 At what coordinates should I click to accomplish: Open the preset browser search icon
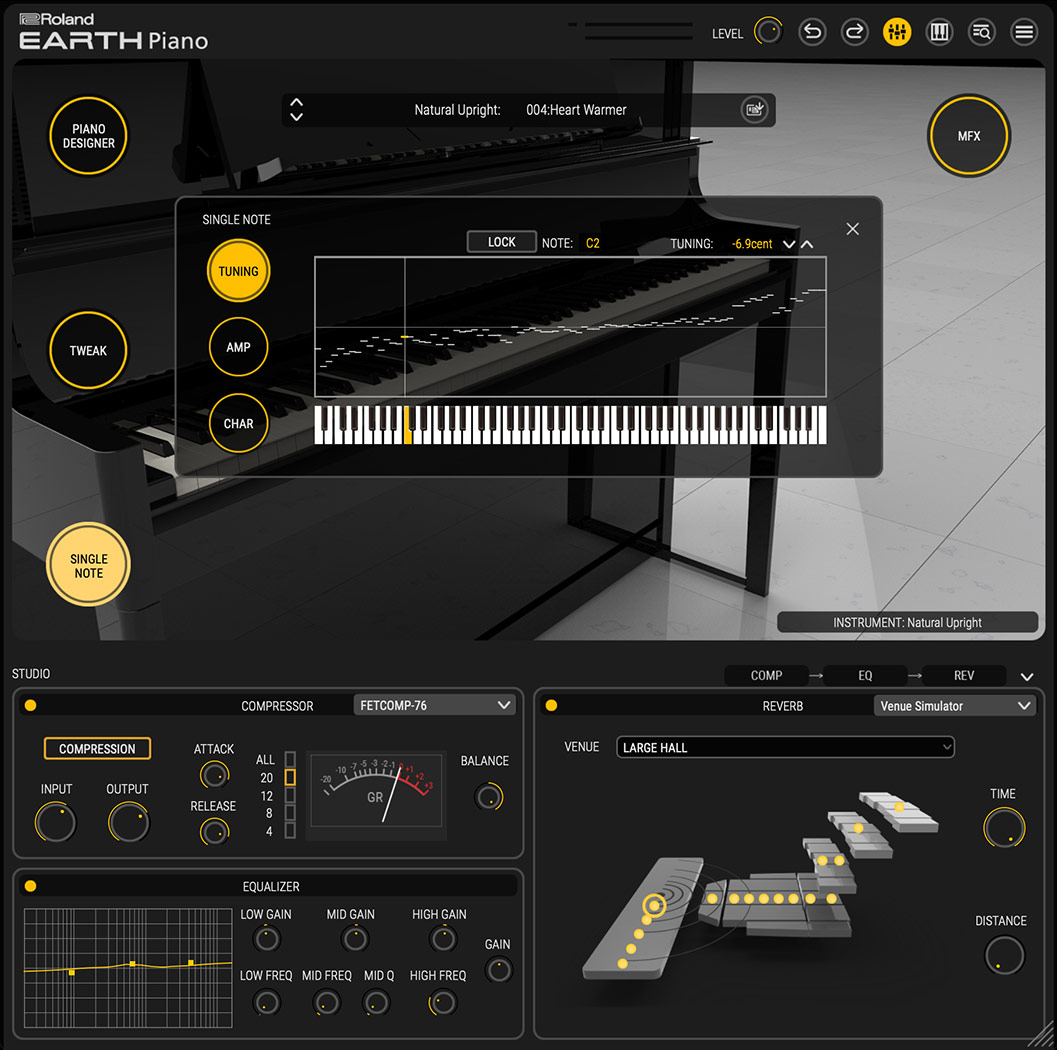pos(982,32)
